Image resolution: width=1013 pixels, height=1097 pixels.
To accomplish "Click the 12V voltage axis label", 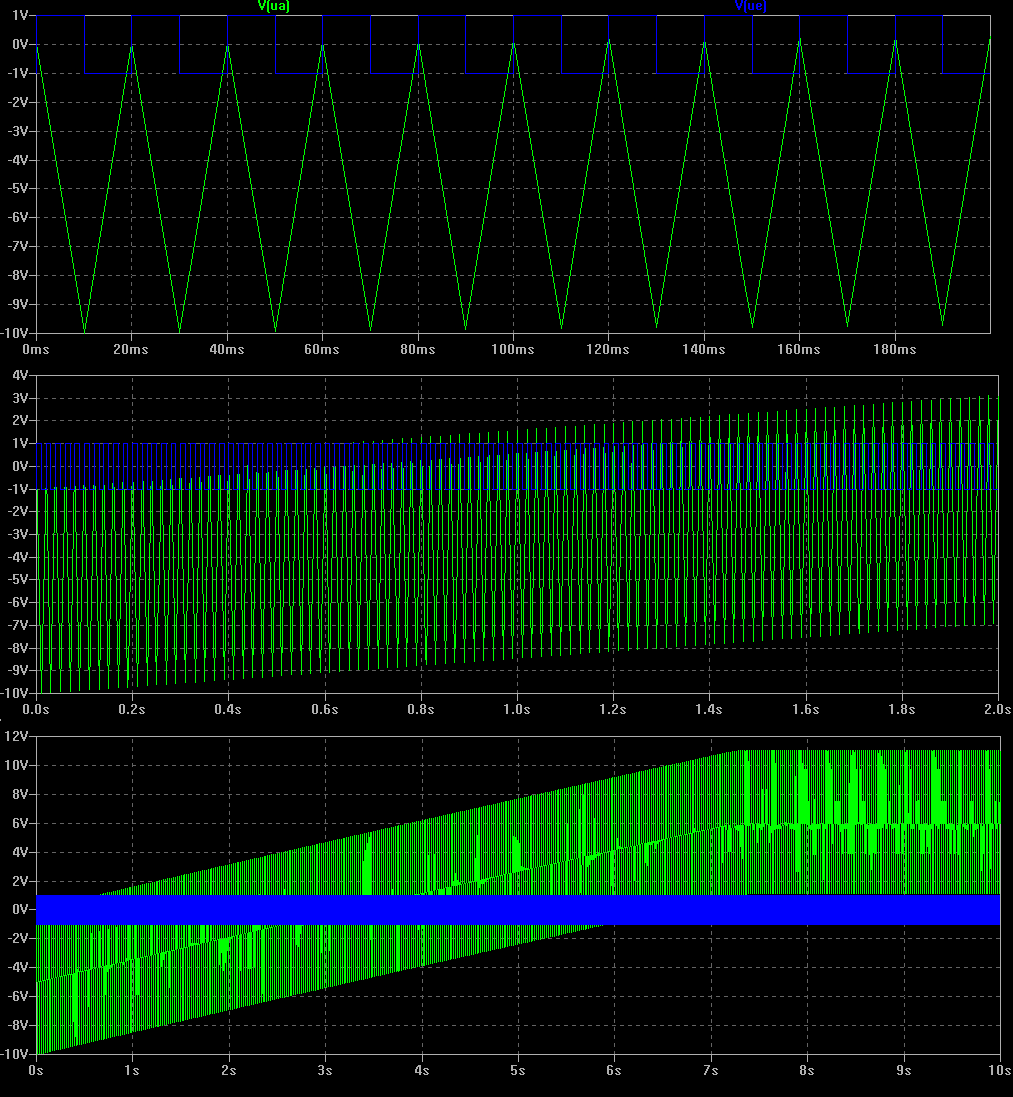I will 16,736.
